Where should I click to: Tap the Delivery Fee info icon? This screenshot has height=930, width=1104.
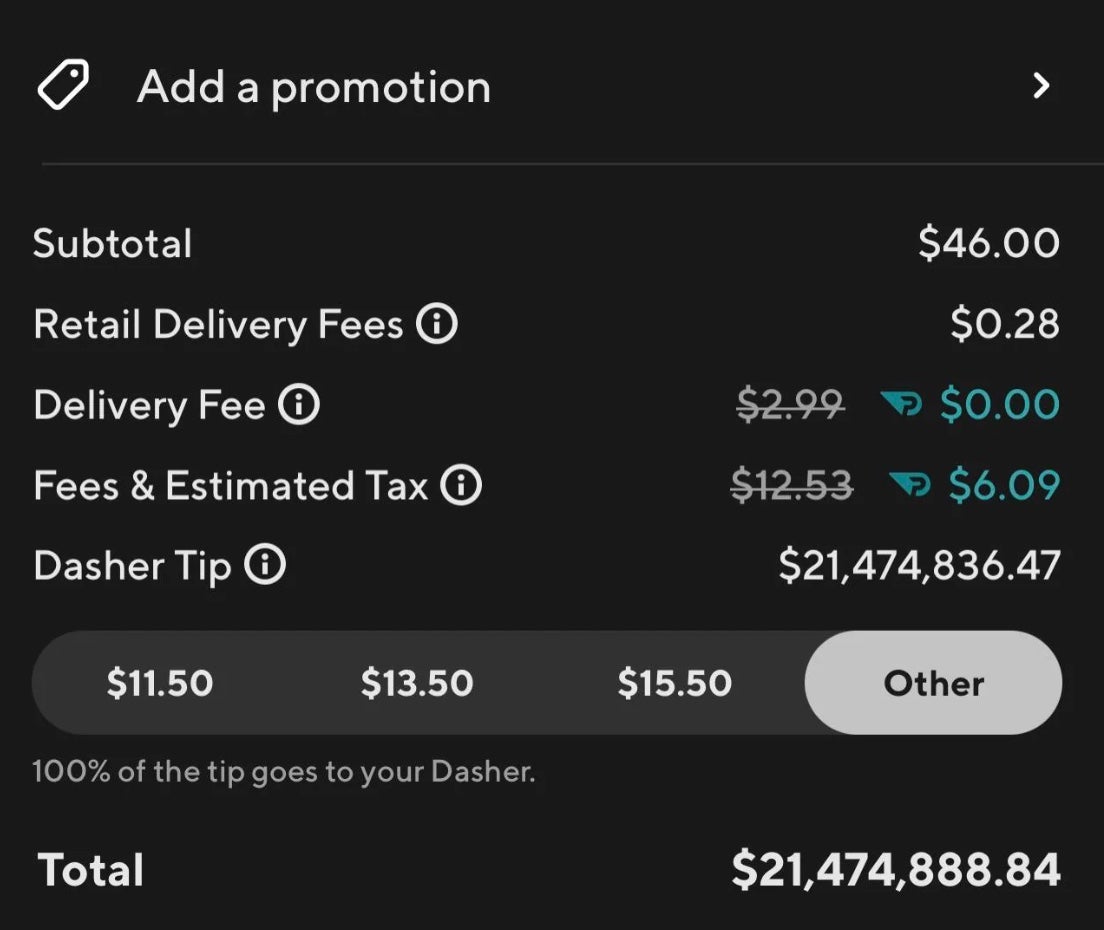click(x=299, y=405)
